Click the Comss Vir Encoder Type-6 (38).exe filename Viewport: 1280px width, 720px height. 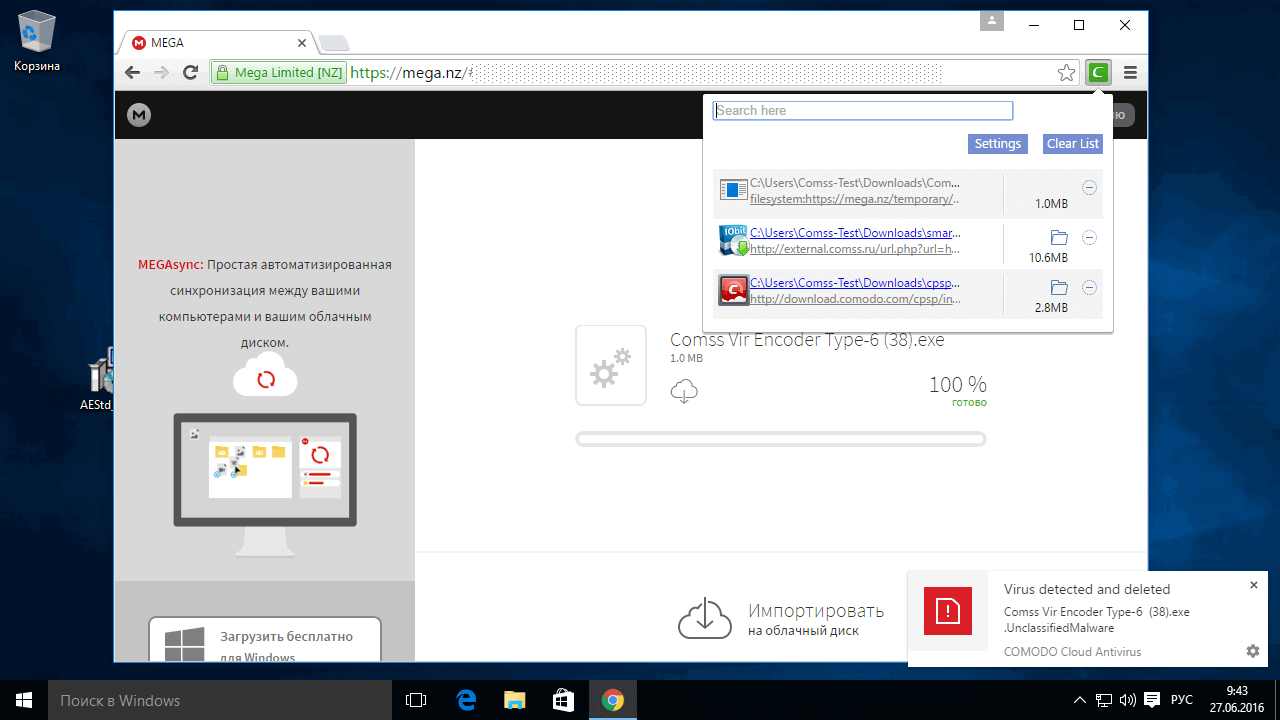tap(807, 340)
